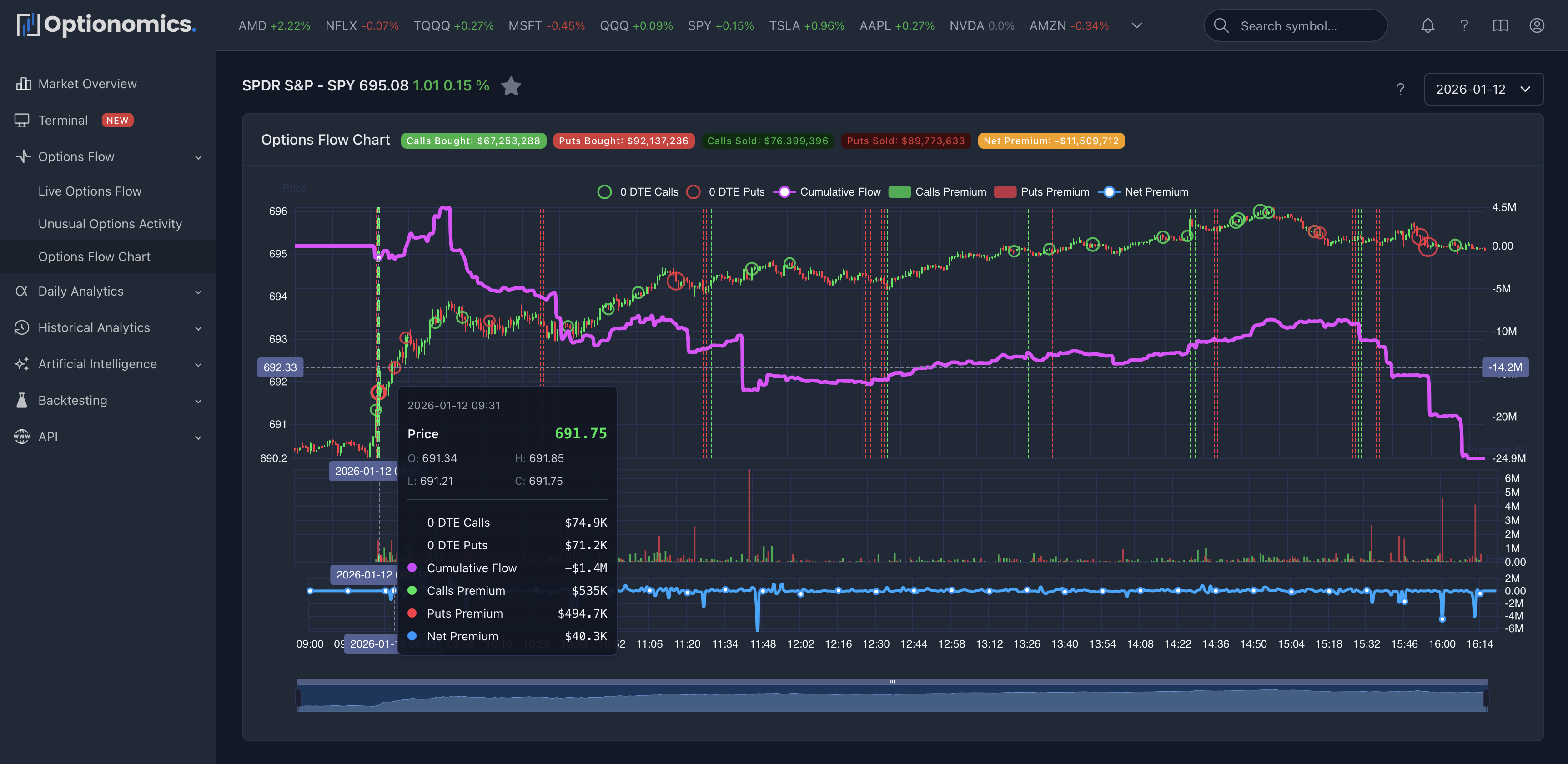1568x764 pixels.
Task: Click the Artificial Intelligence sparkles icon
Action: click(x=22, y=363)
